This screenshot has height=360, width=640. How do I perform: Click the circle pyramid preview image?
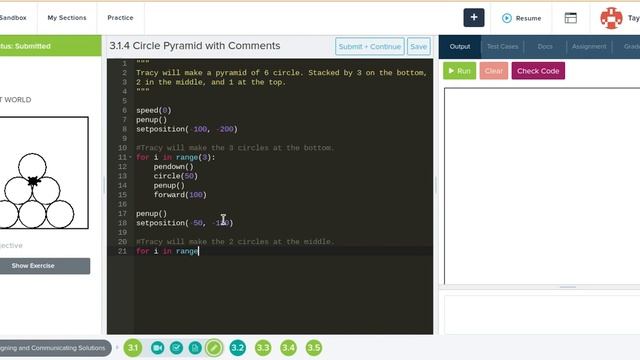click(44, 173)
